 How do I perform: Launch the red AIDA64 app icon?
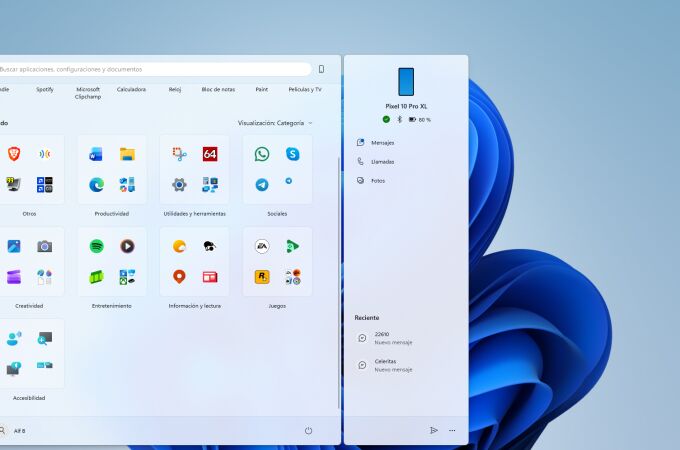(210, 154)
